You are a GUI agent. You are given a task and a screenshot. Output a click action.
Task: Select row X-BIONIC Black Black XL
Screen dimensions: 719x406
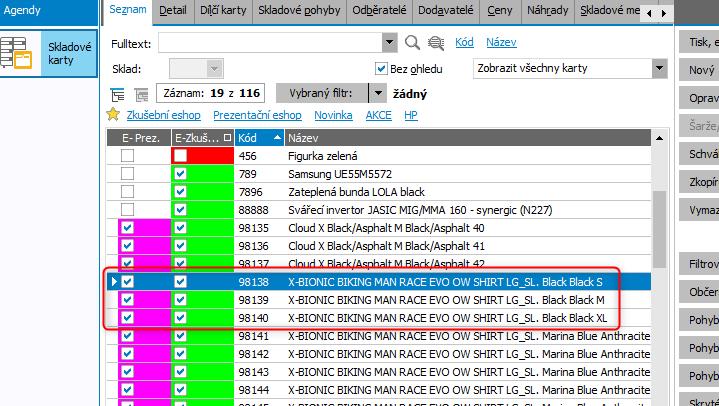point(379,317)
